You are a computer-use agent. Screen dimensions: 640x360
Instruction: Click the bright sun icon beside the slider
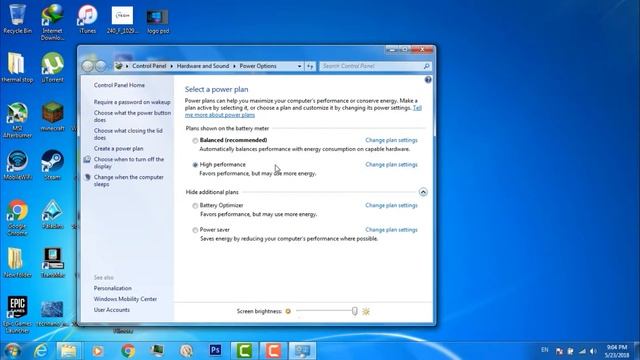(x=366, y=311)
